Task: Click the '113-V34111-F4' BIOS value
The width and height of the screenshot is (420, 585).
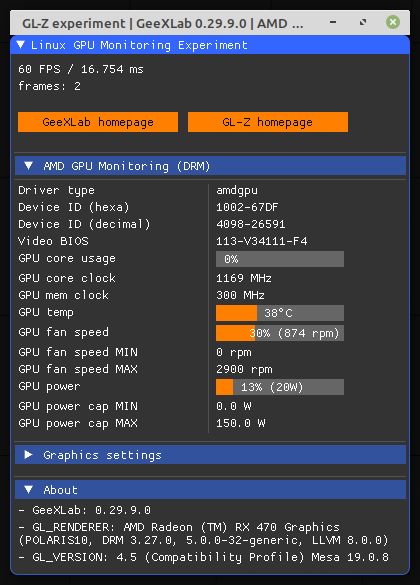Action: pyautogui.click(x=261, y=241)
